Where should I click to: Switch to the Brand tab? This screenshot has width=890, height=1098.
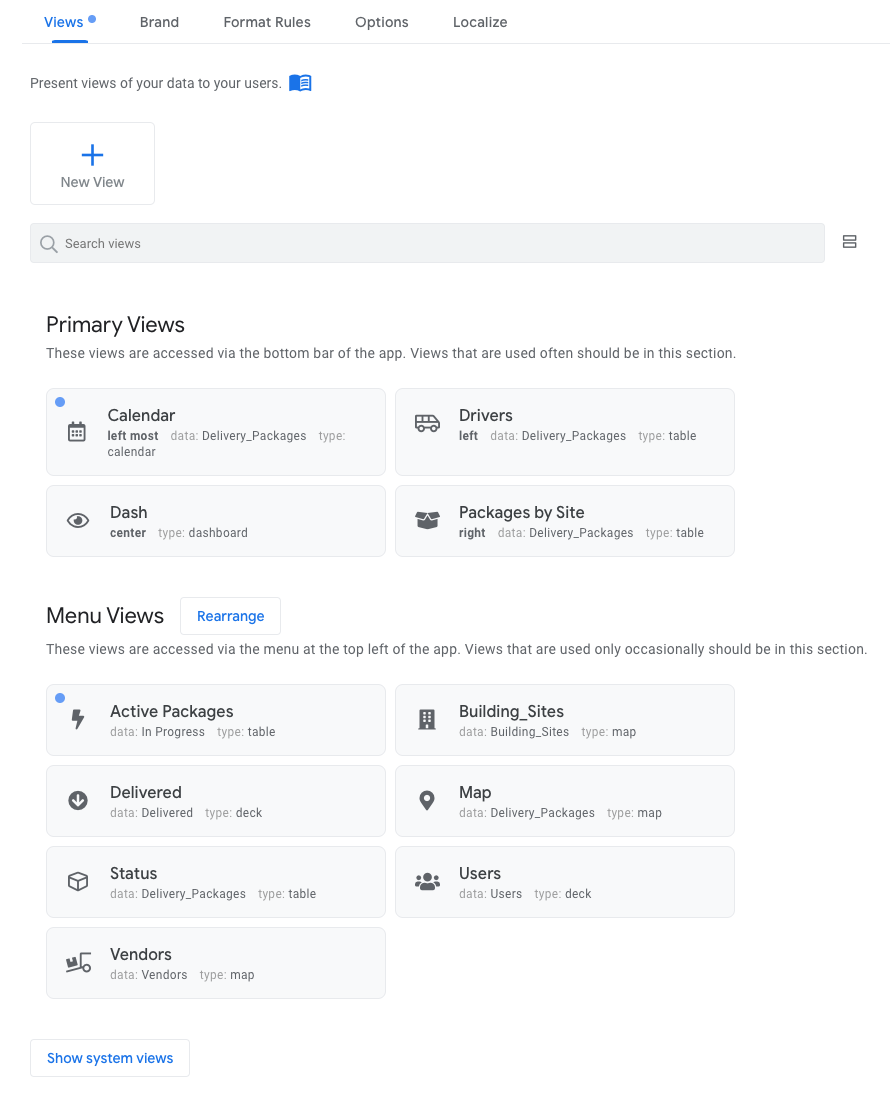point(159,21)
